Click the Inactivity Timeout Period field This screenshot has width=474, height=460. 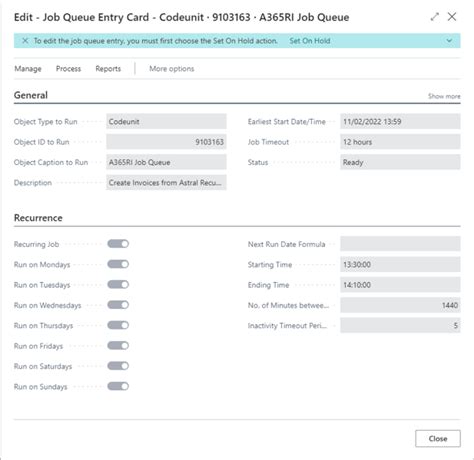400,325
